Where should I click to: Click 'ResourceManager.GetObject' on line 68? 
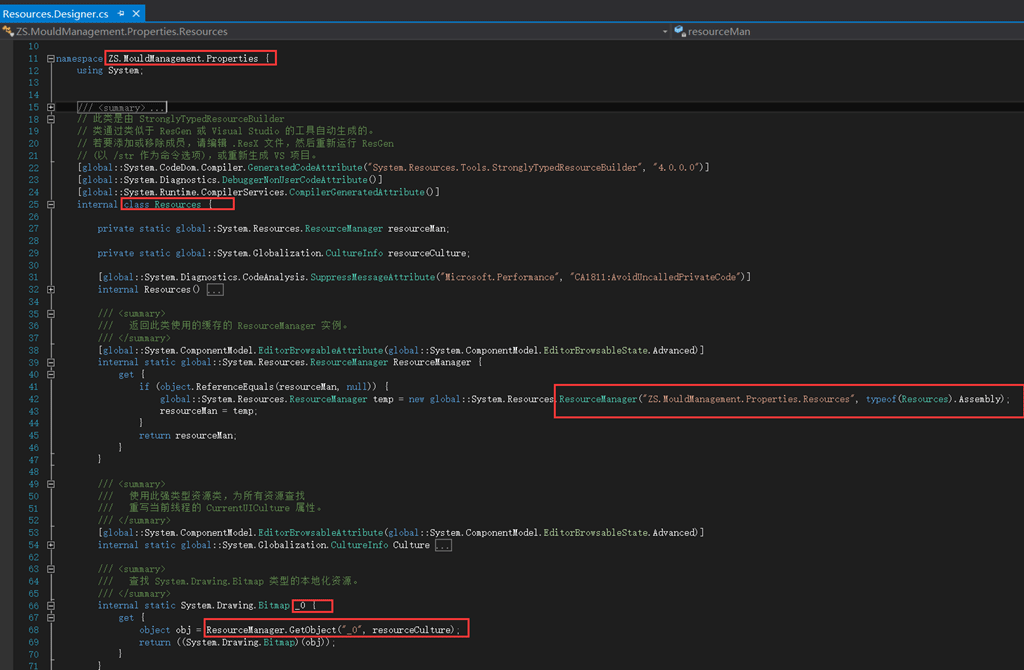pos(271,630)
